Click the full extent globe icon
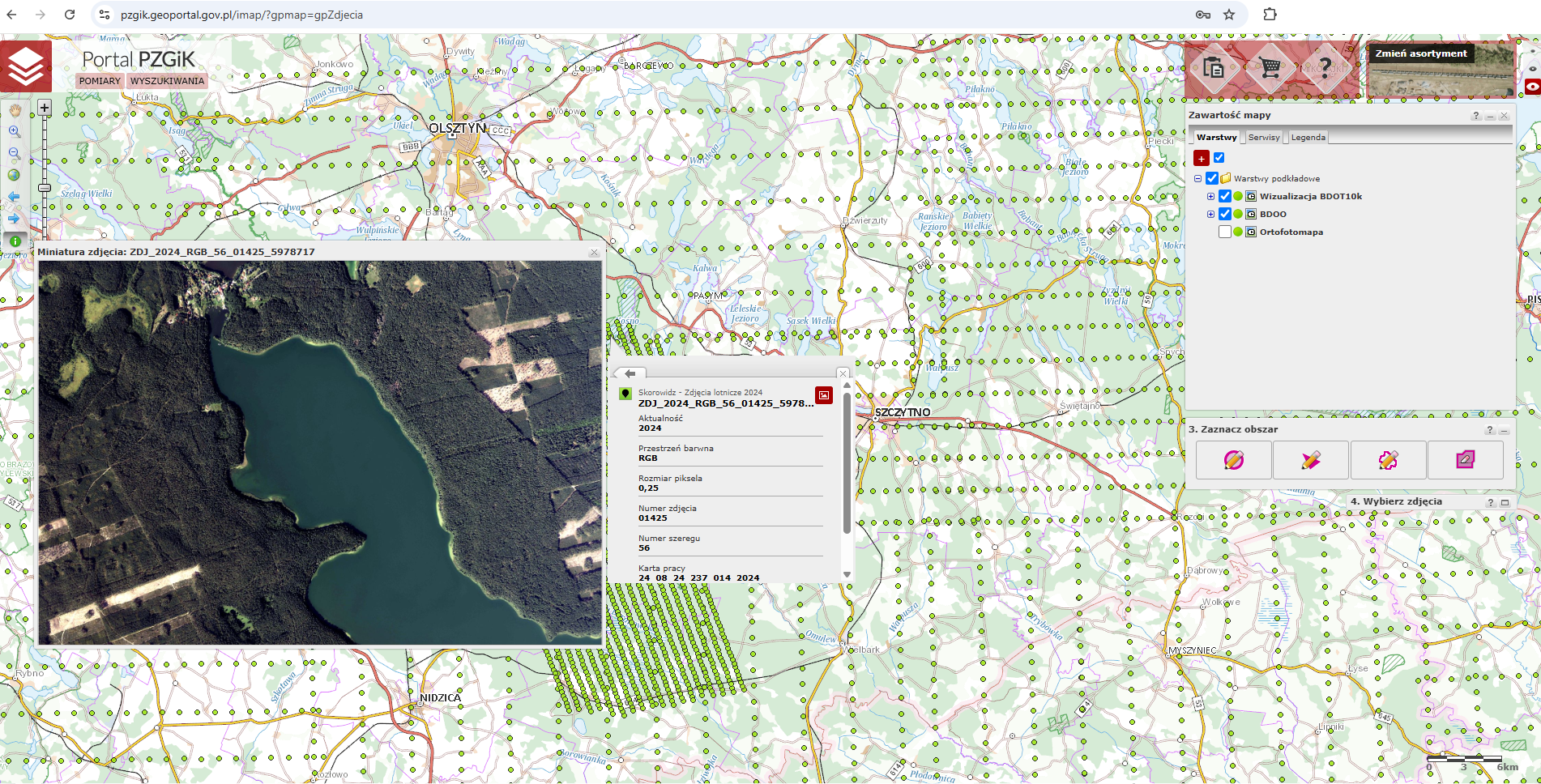The image size is (1541, 784). pos(15,175)
